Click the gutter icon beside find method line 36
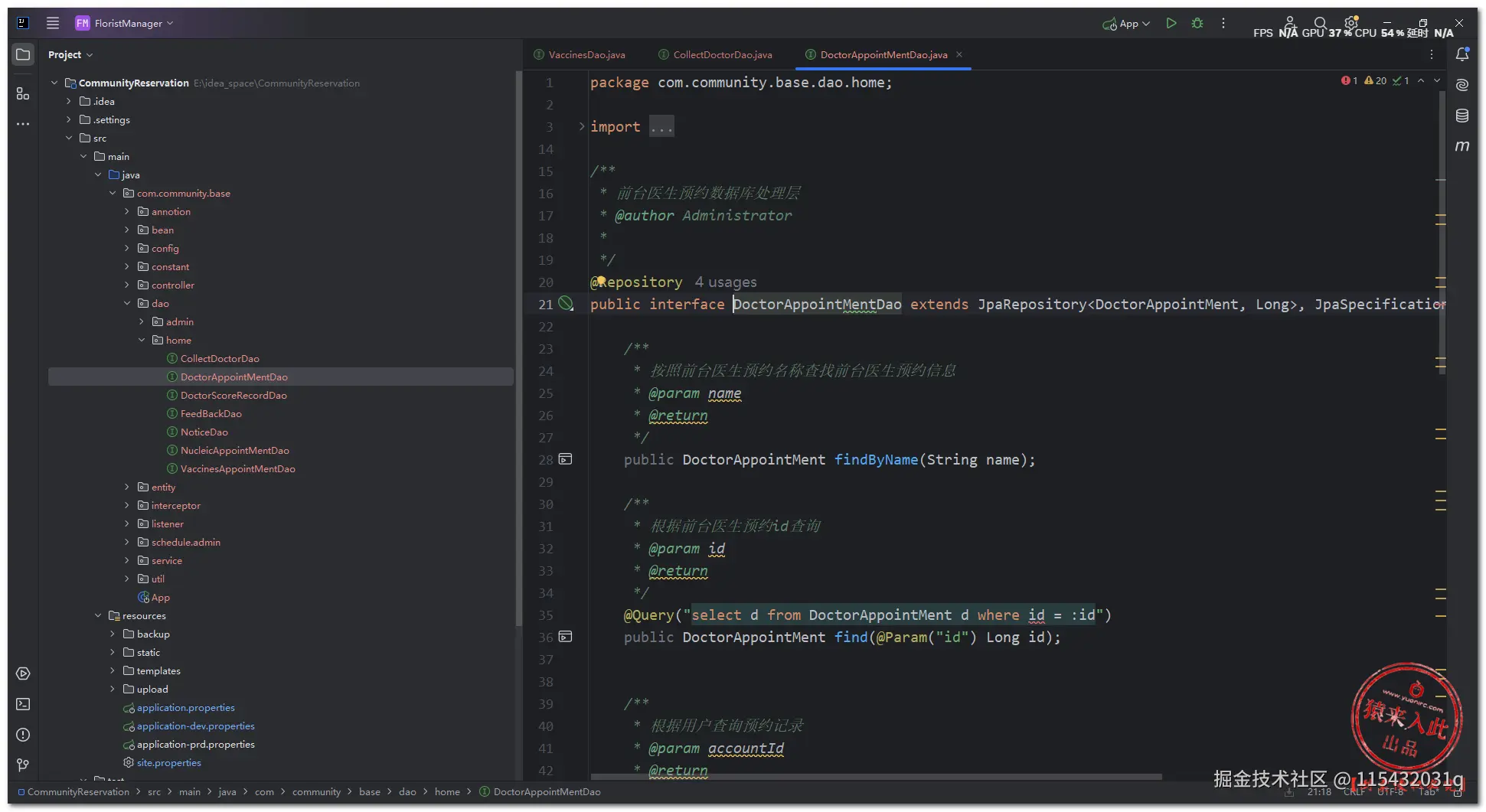This screenshot has width=1486, height=812. click(x=566, y=637)
